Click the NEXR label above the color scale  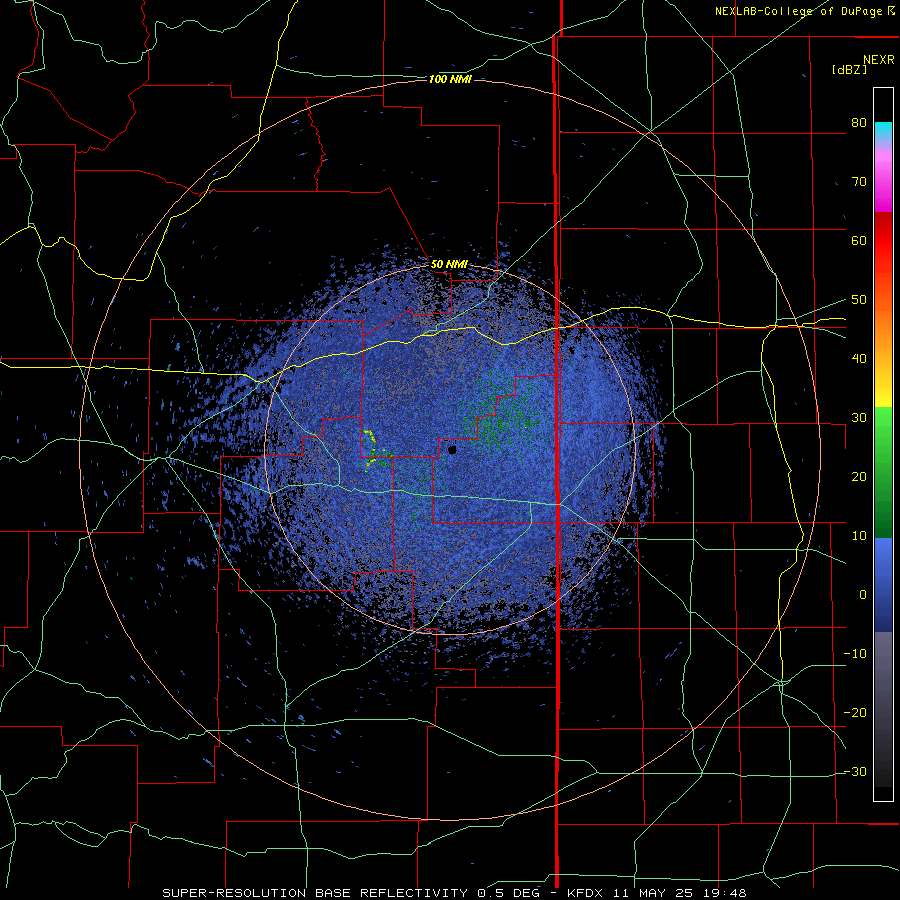879,60
